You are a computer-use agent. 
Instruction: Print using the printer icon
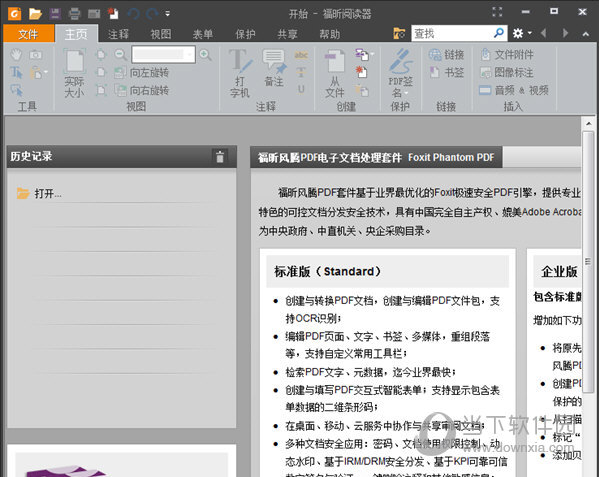pyautogui.click(x=74, y=14)
